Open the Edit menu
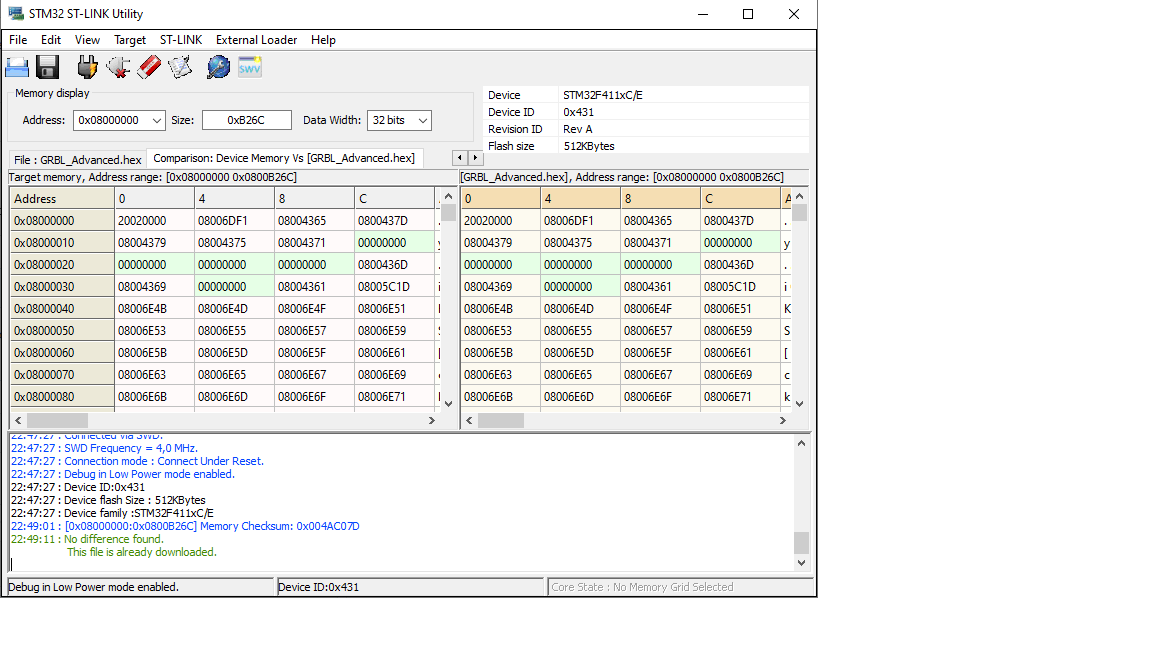 [51, 40]
